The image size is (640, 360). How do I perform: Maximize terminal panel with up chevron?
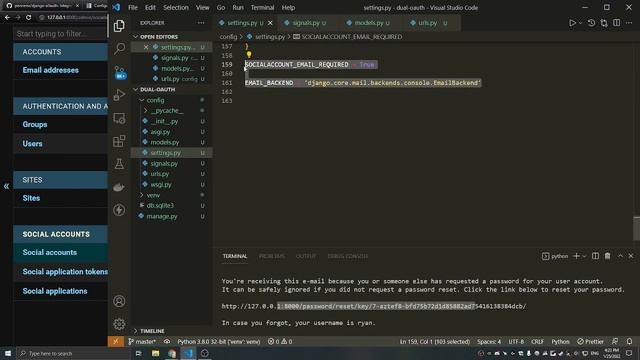click(620, 256)
